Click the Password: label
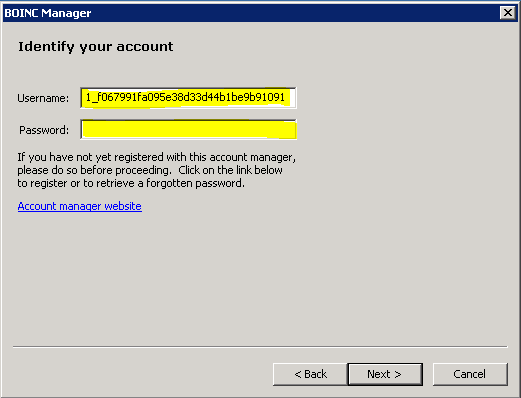This screenshot has width=521, height=398. pos(44,130)
